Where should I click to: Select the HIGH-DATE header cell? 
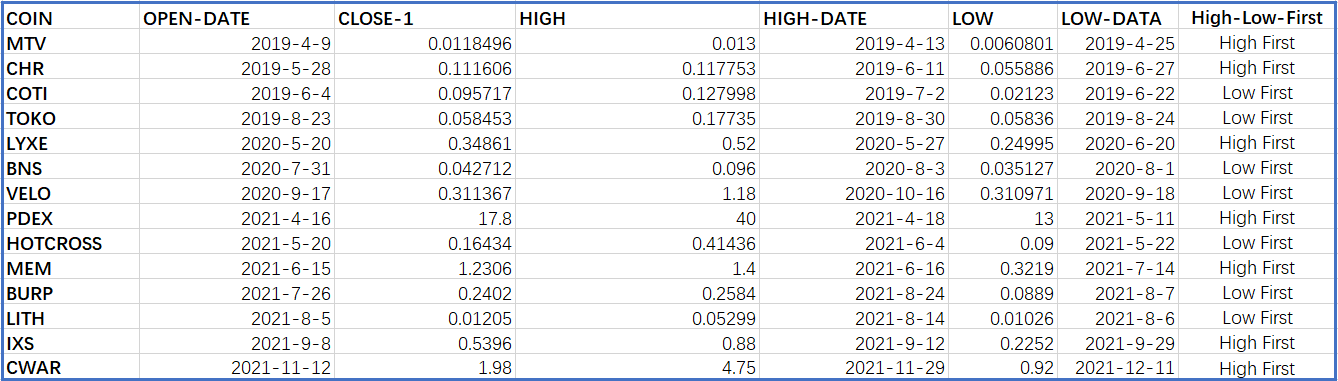click(x=853, y=18)
